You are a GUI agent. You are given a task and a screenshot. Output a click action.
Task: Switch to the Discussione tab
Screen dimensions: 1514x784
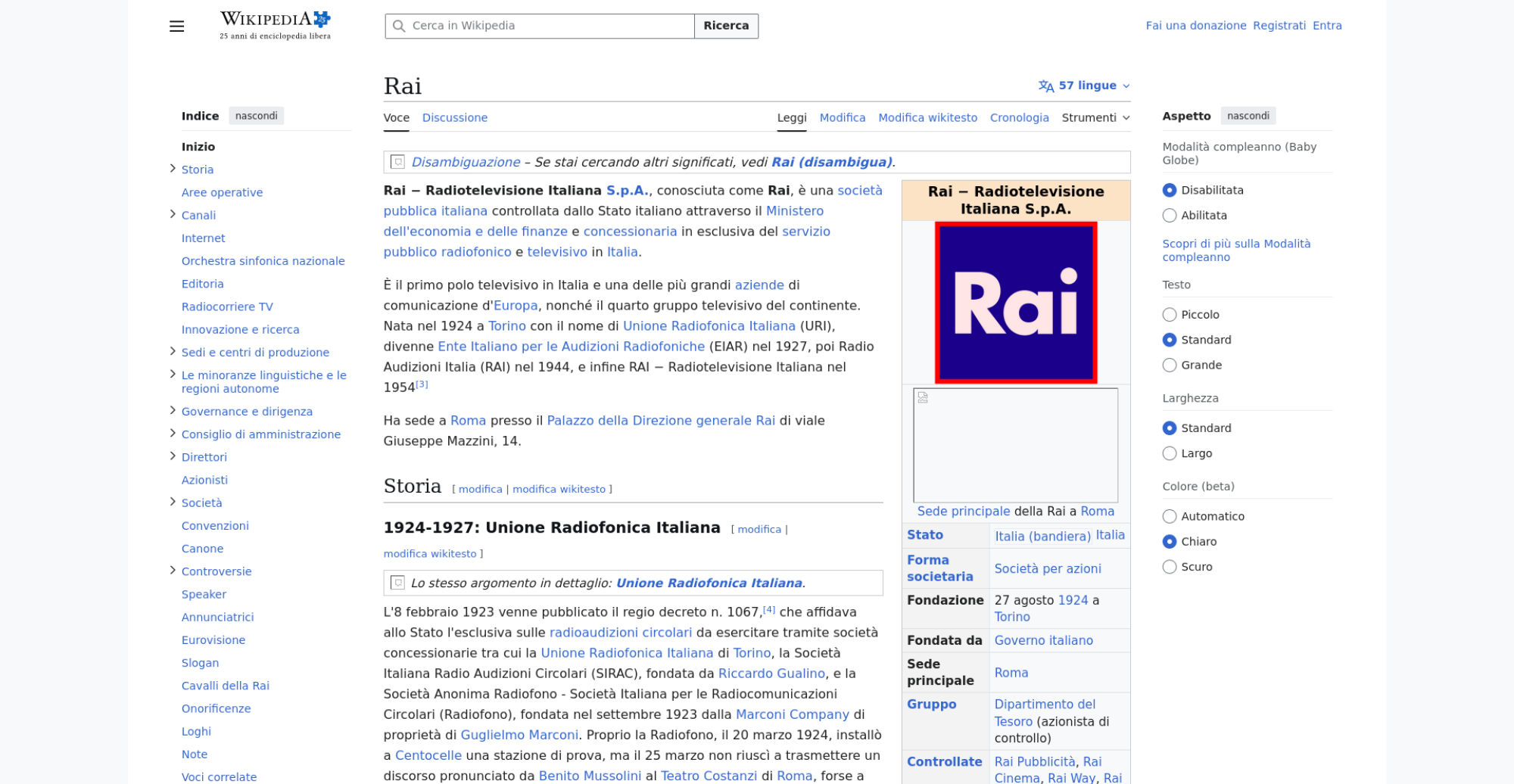point(454,118)
